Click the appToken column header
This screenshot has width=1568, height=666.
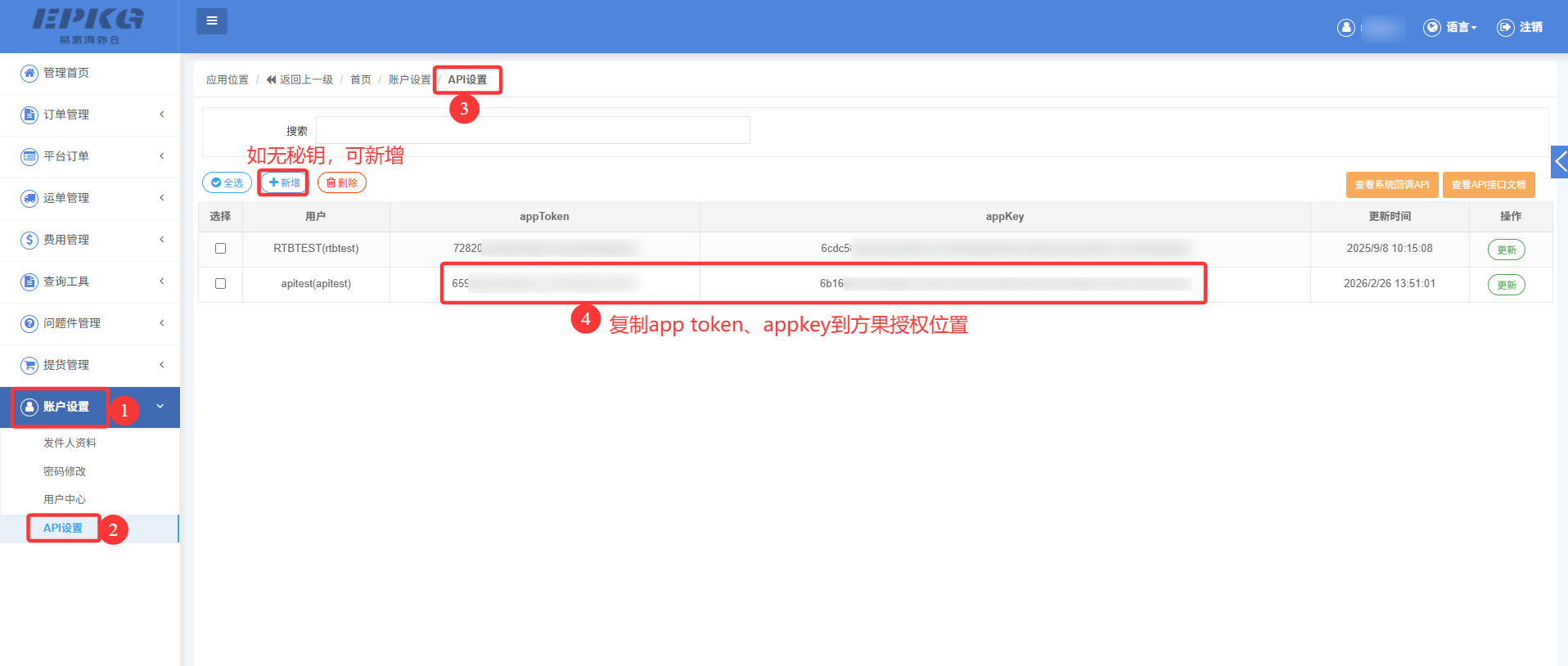tap(544, 217)
